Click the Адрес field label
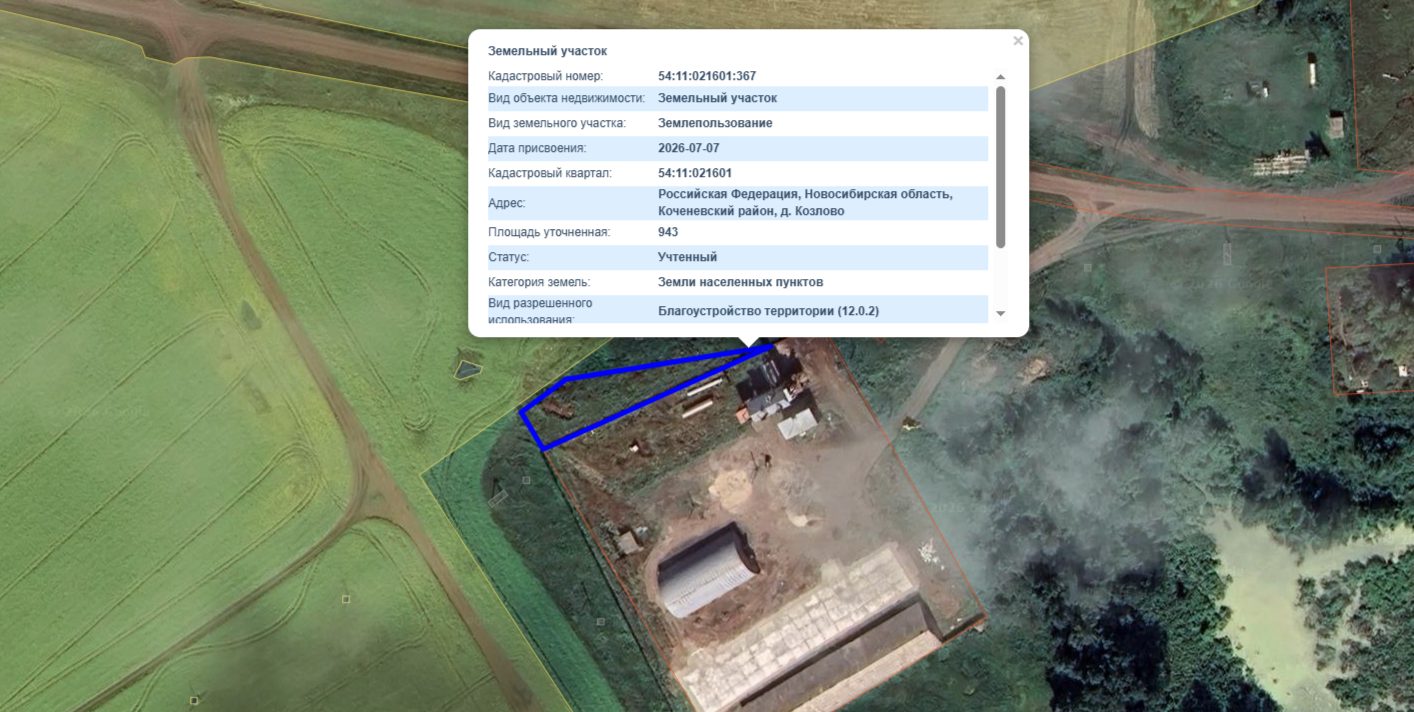 pos(506,203)
